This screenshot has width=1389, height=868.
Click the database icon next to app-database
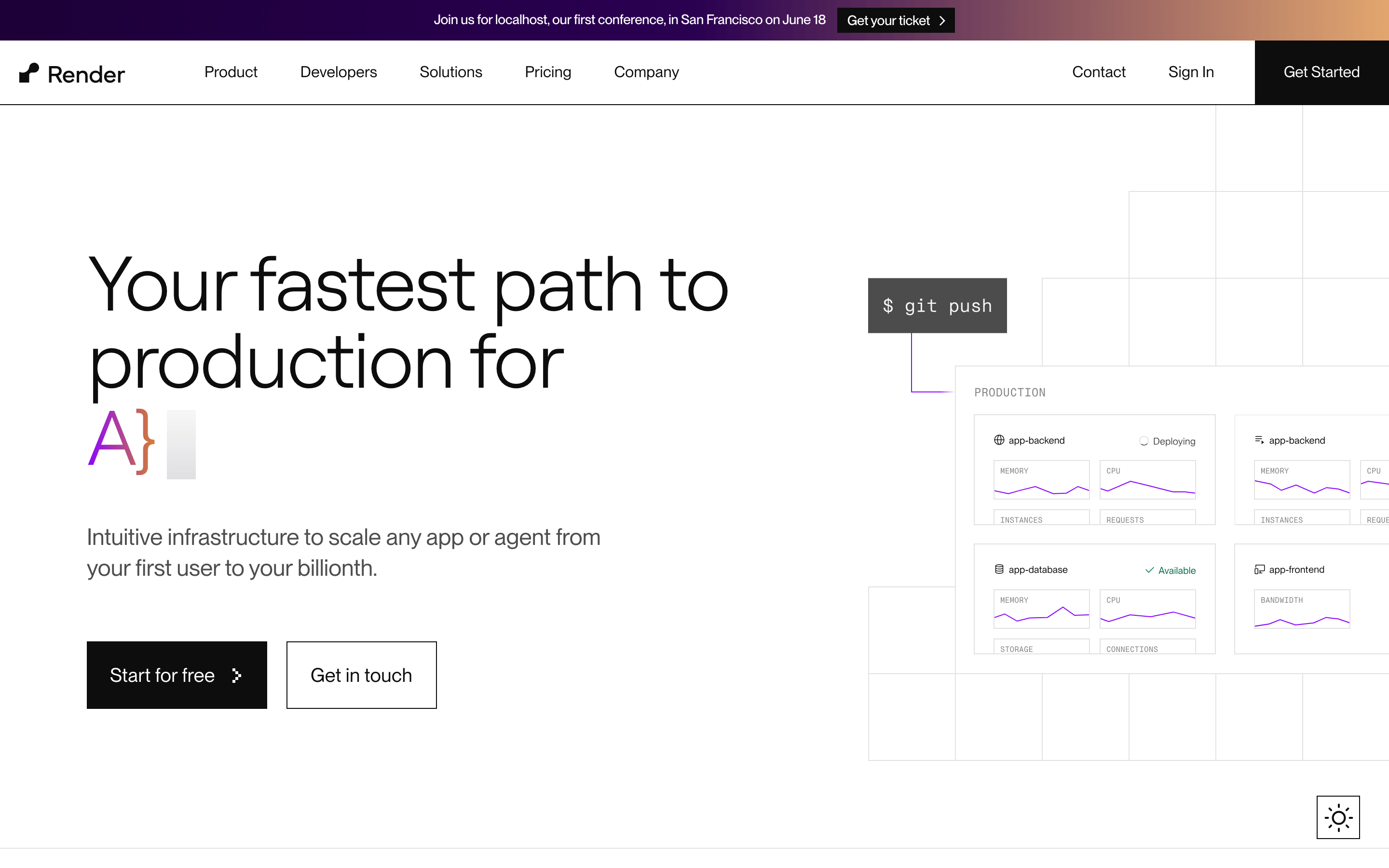coord(999,570)
